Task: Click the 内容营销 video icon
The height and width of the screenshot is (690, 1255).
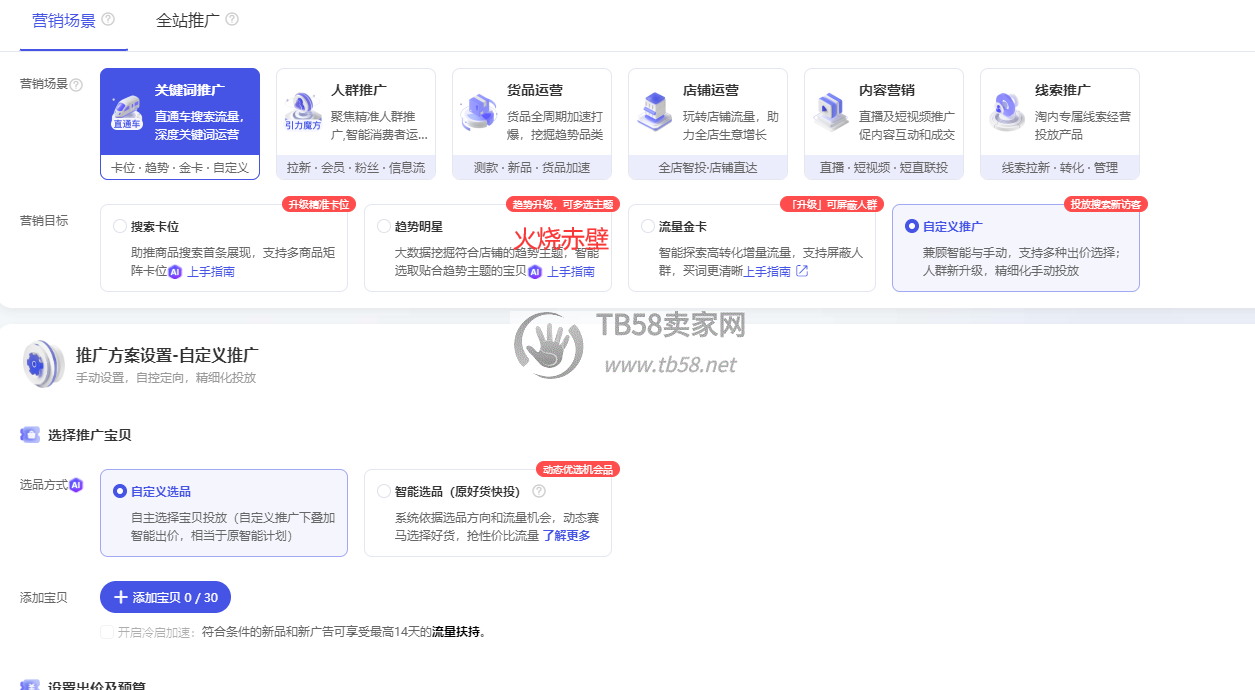Action: tap(831, 112)
